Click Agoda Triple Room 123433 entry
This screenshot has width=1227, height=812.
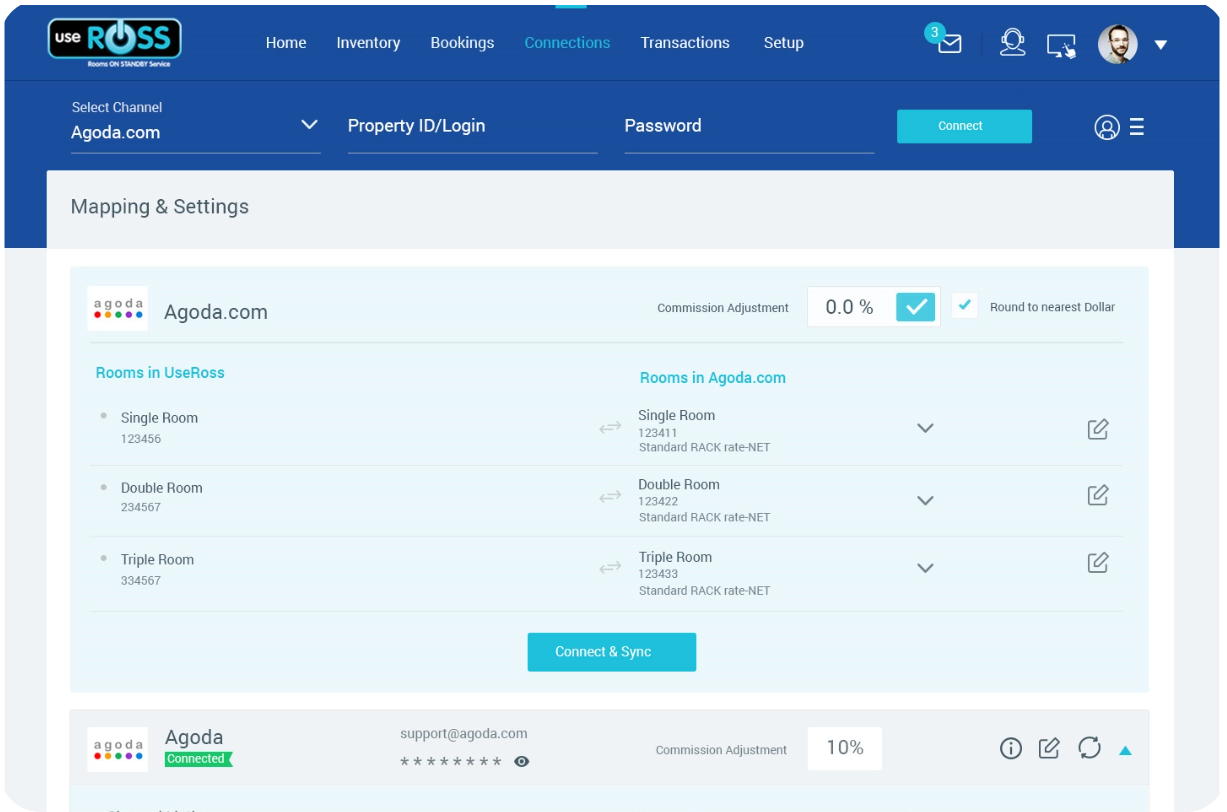pyautogui.click(x=704, y=573)
